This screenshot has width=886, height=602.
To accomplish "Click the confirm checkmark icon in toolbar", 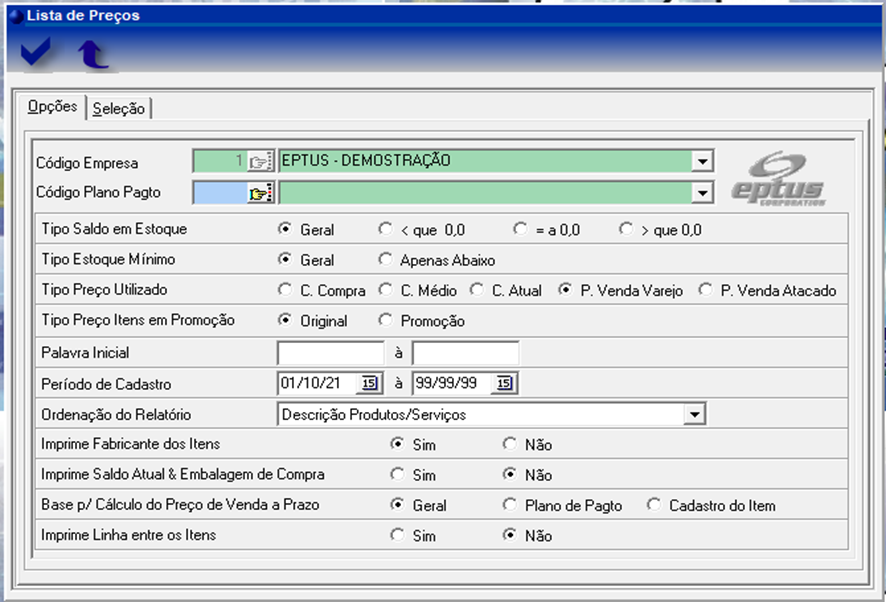I will coord(36,55).
